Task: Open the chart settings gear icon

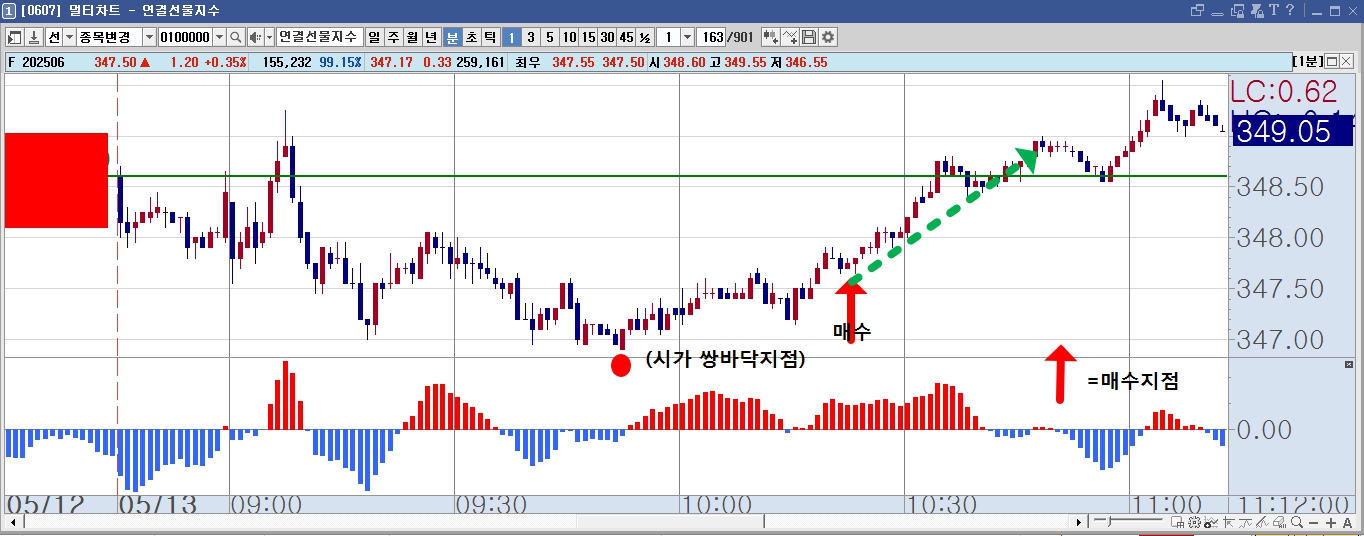Action: [x=828, y=37]
